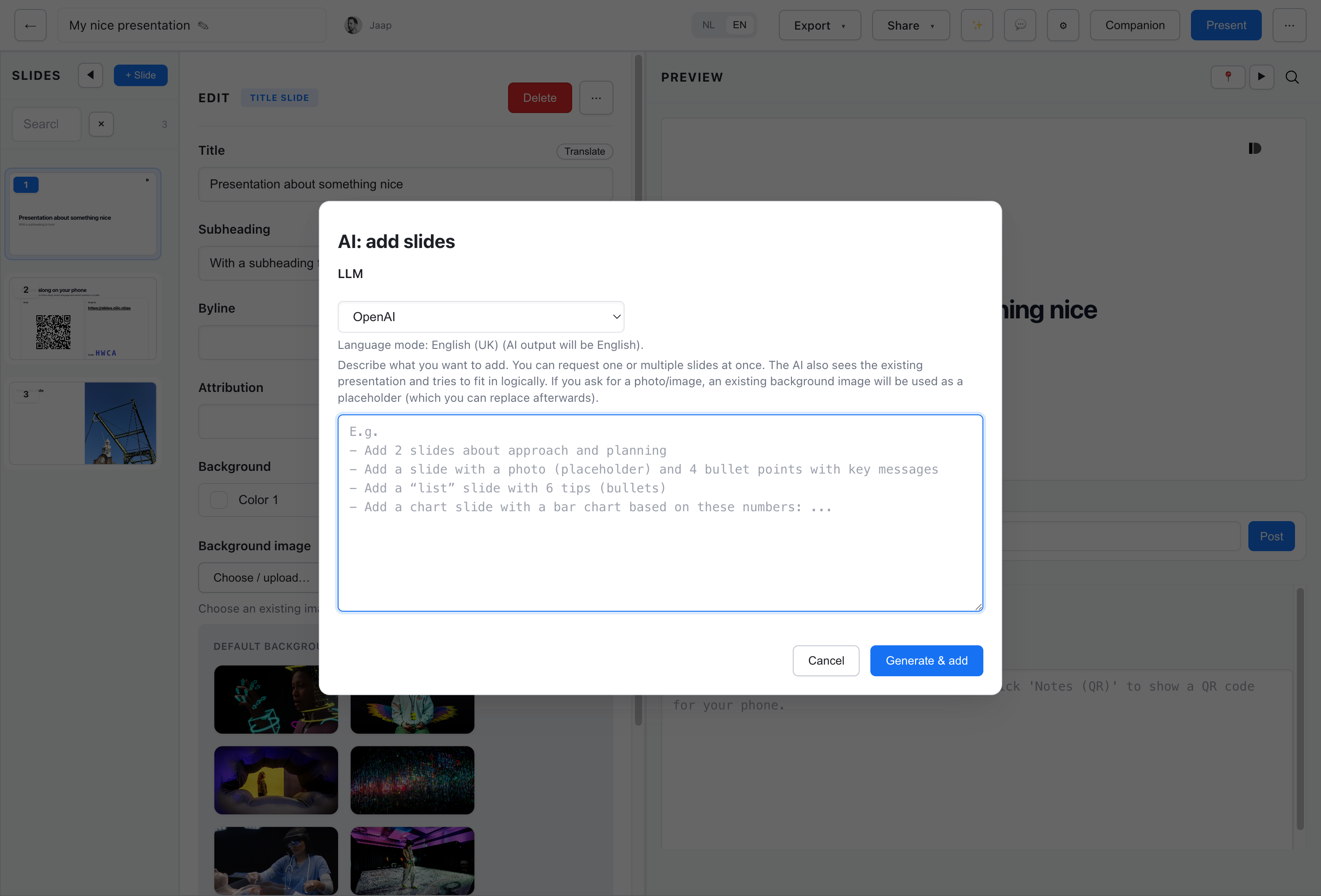Click the Translate button for Title
The height and width of the screenshot is (896, 1321).
(x=584, y=151)
